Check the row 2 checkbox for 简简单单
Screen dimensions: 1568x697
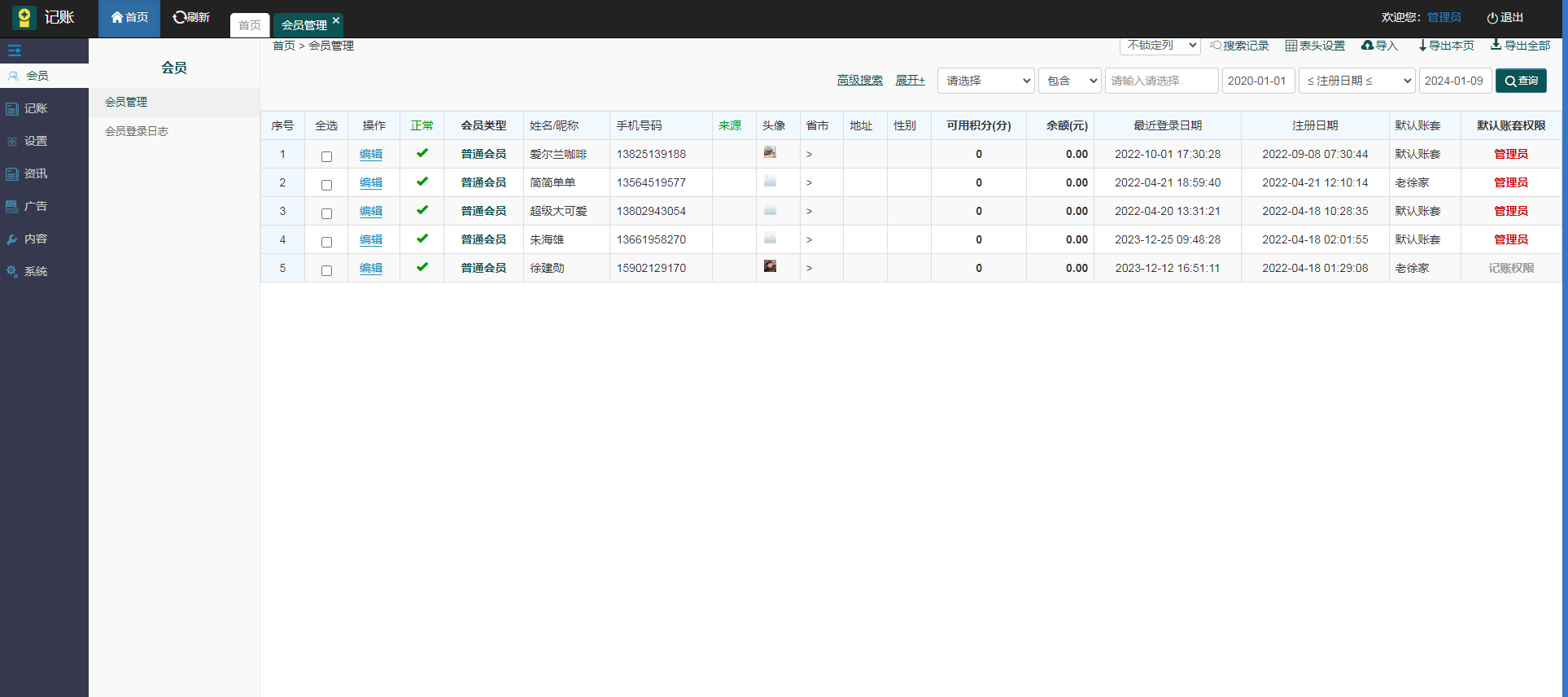[x=326, y=185]
